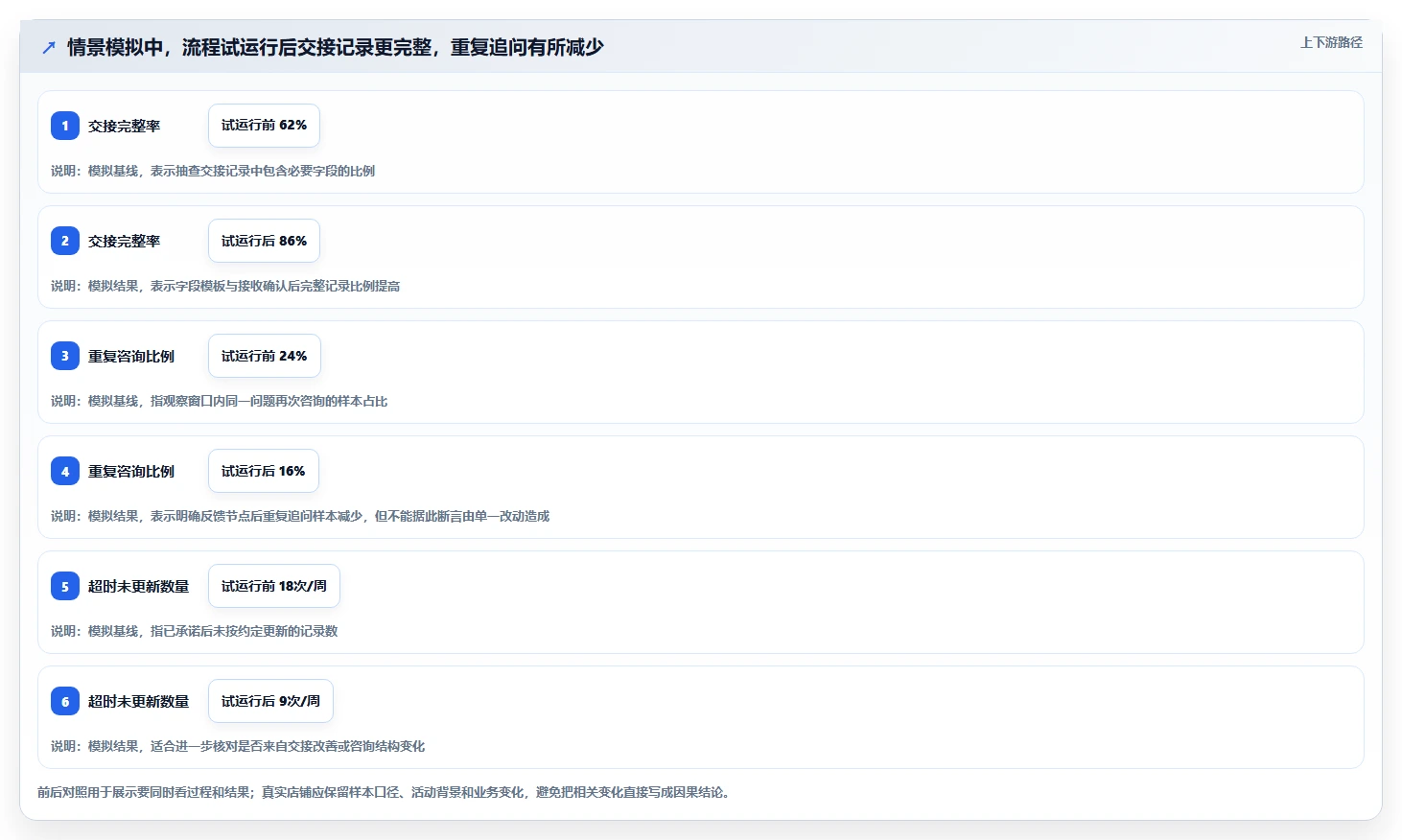1402x840 pixels.
Task: Click the note about 观察窗口内同一问题再次咨询
Action: (220, 401)
